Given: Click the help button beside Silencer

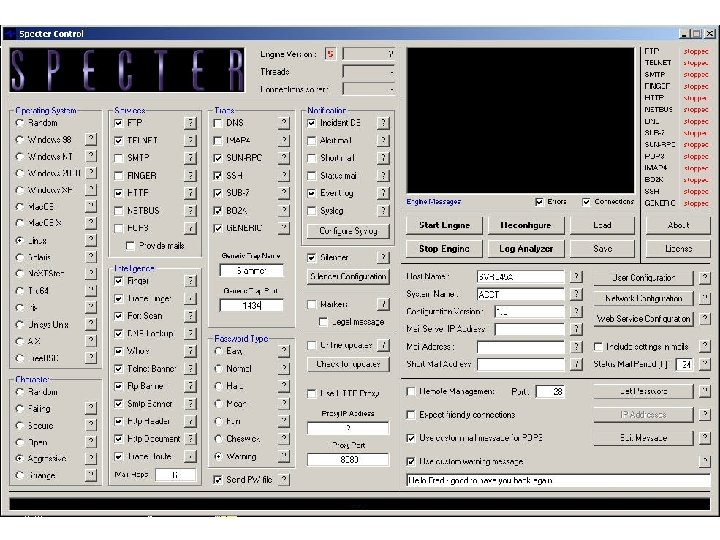Looking at the screenshot, I should coord(383,257).
